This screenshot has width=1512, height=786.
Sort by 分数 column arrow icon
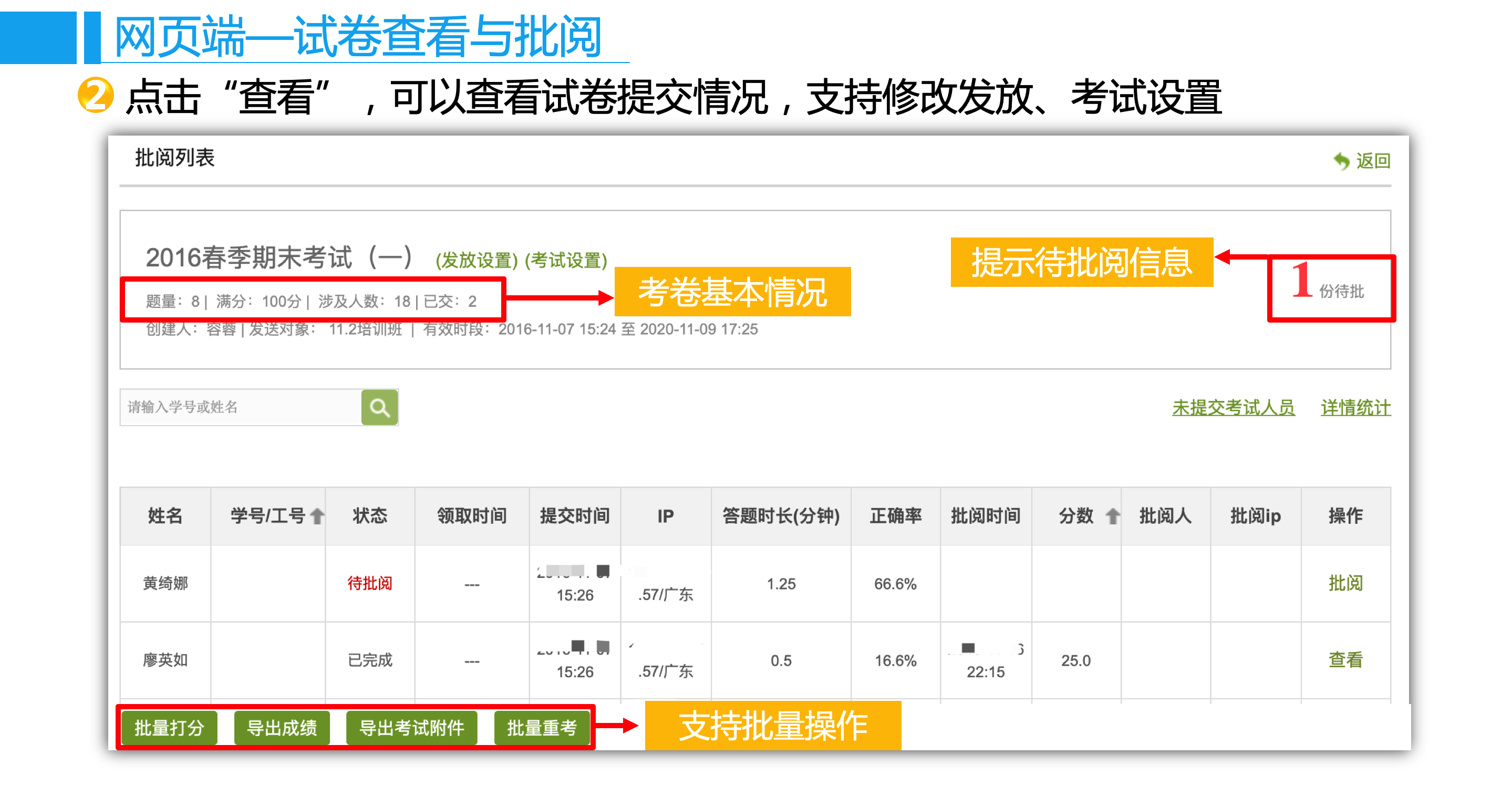(1112, 516)
